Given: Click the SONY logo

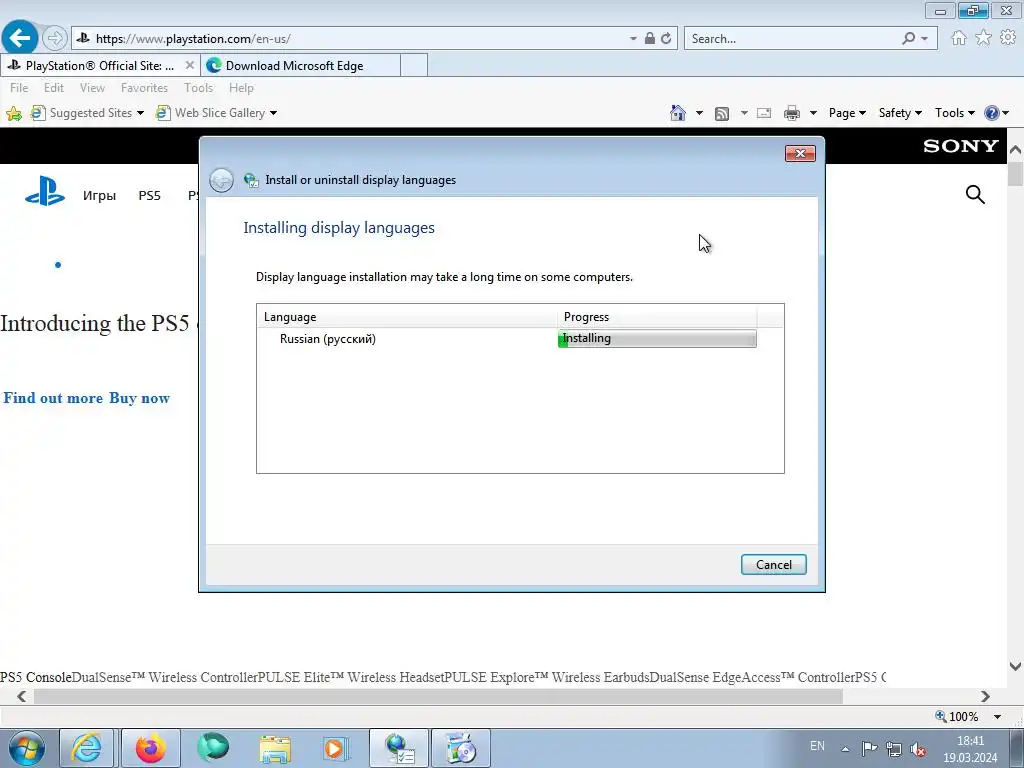Looking at the screenshot, I should [x=961, y=146].
